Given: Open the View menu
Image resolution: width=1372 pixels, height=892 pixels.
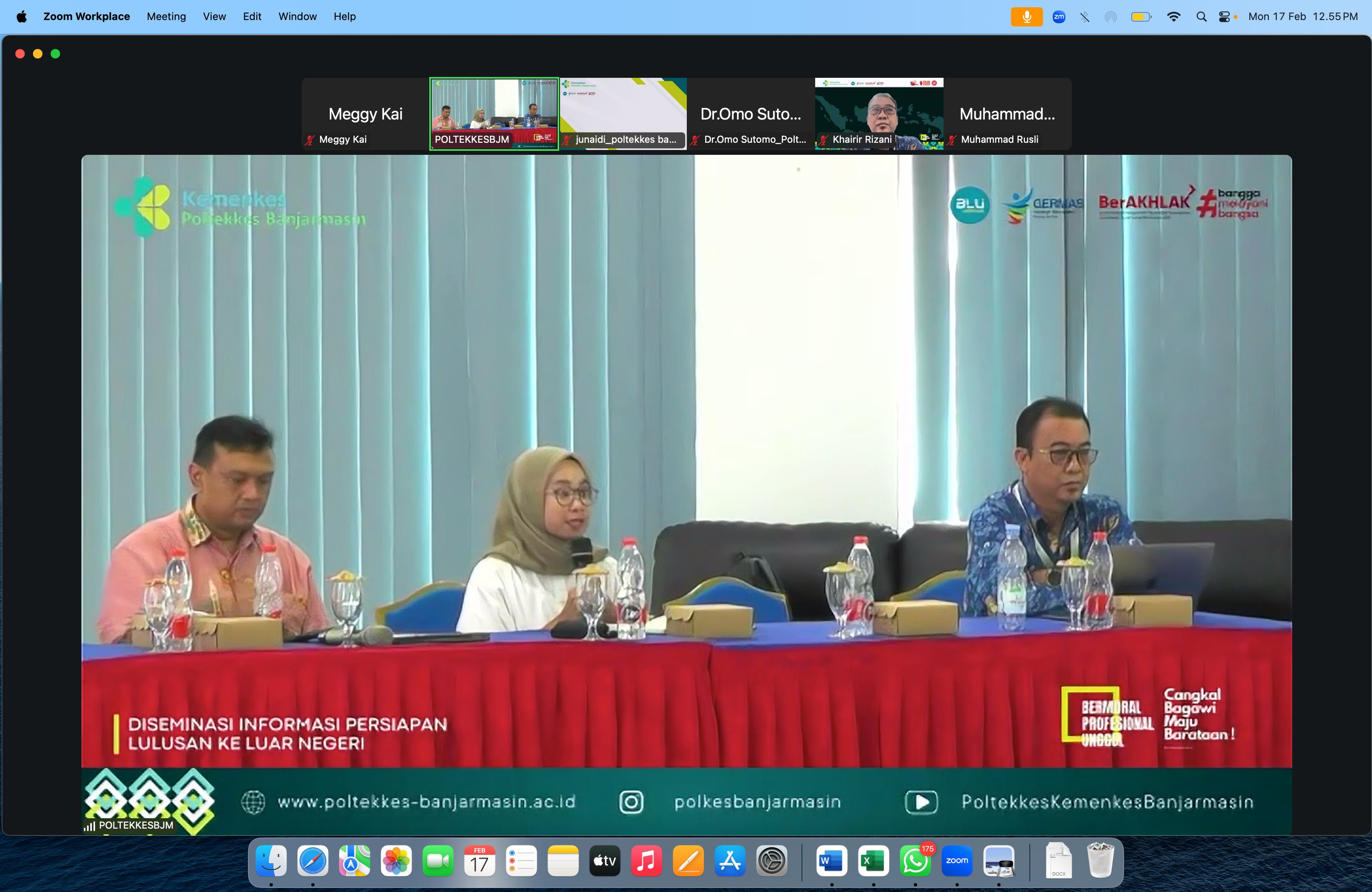Looking at the screenshot, I should [214, 17].
